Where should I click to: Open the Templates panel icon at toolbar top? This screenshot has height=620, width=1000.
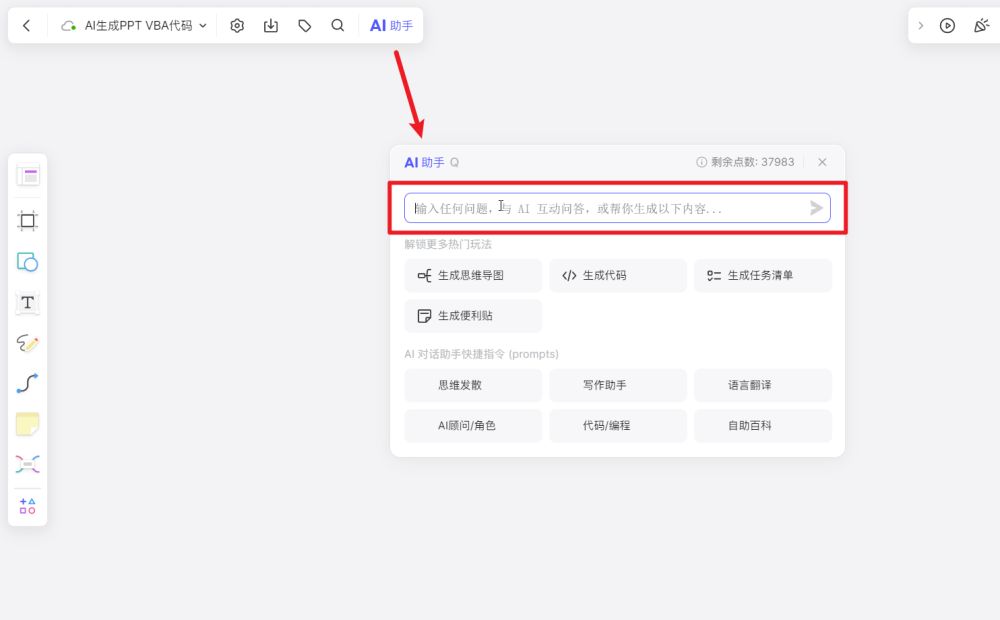[27, 174]
